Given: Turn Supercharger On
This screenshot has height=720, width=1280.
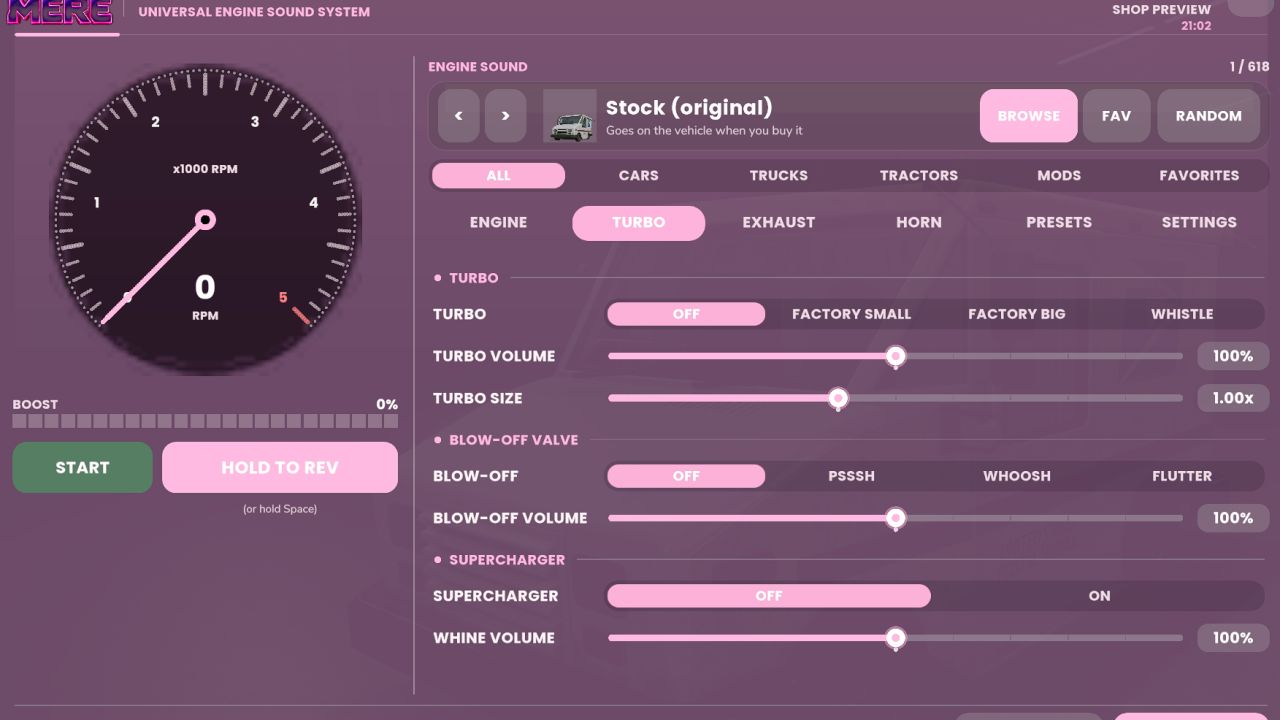Looking at the screenshot, I should (x=1099, y=596).
